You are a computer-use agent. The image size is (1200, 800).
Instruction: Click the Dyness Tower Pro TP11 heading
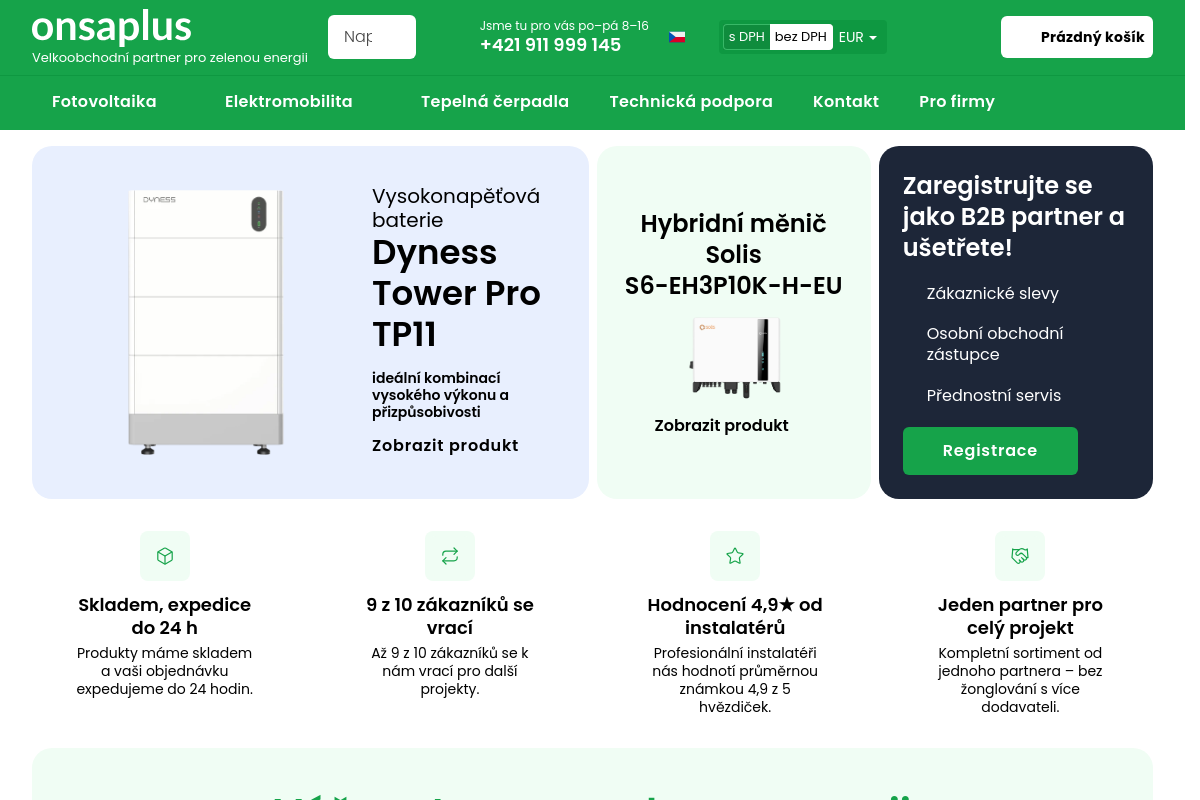(457, 293)
